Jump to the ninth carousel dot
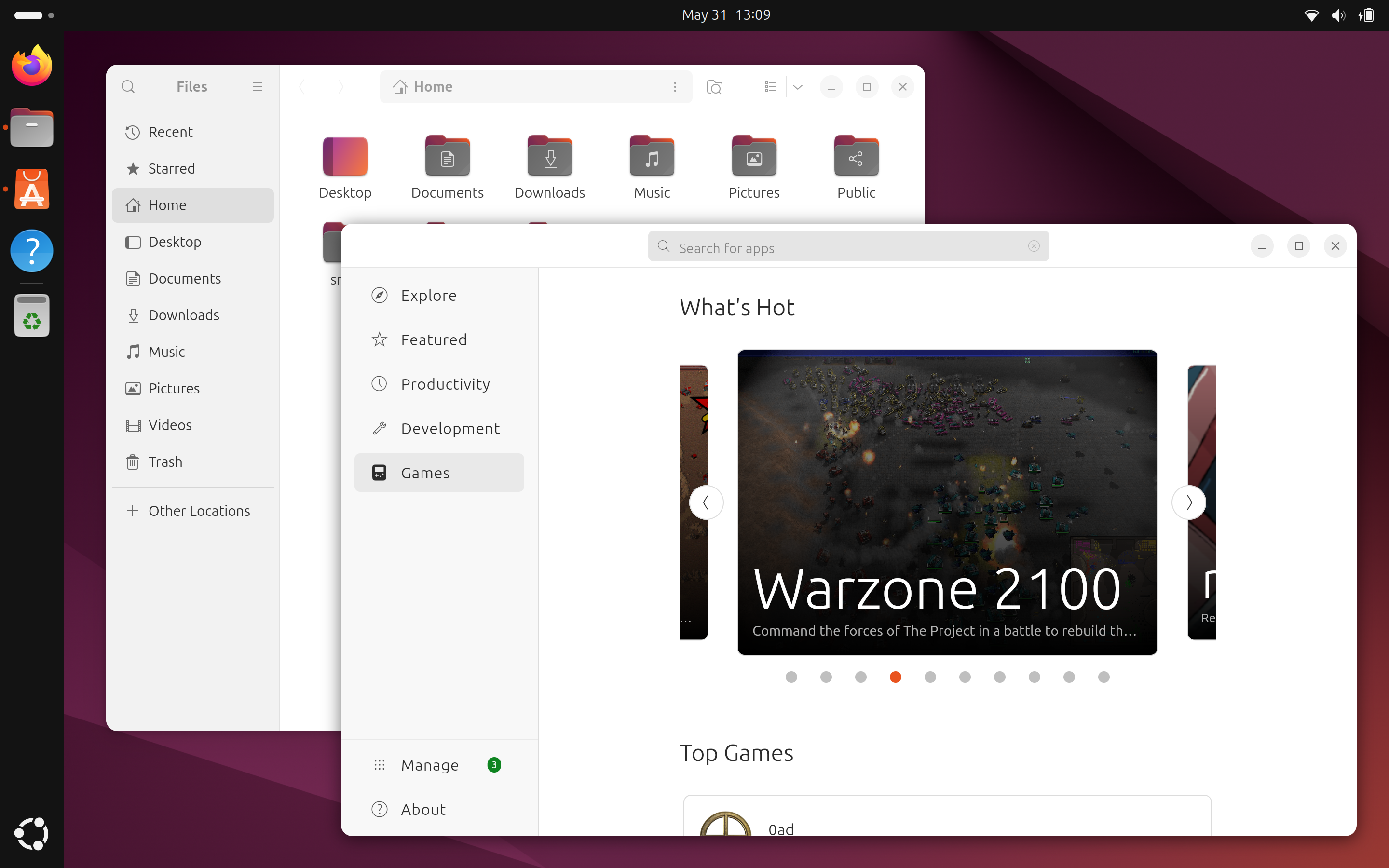Viewport: 1389px width, 868px height. 1069,678
